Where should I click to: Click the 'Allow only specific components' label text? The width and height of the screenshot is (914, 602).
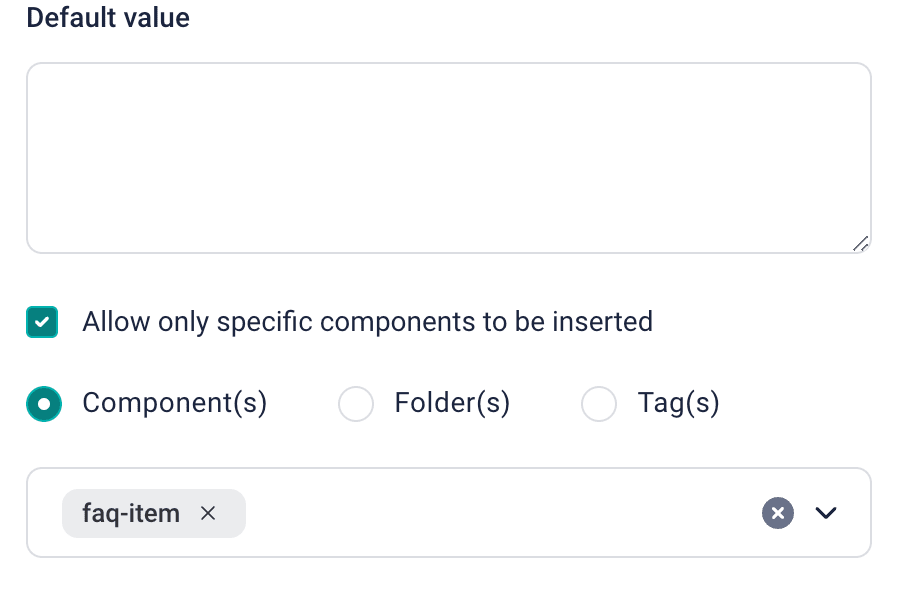pyautogui.click(x=367, y=321)
